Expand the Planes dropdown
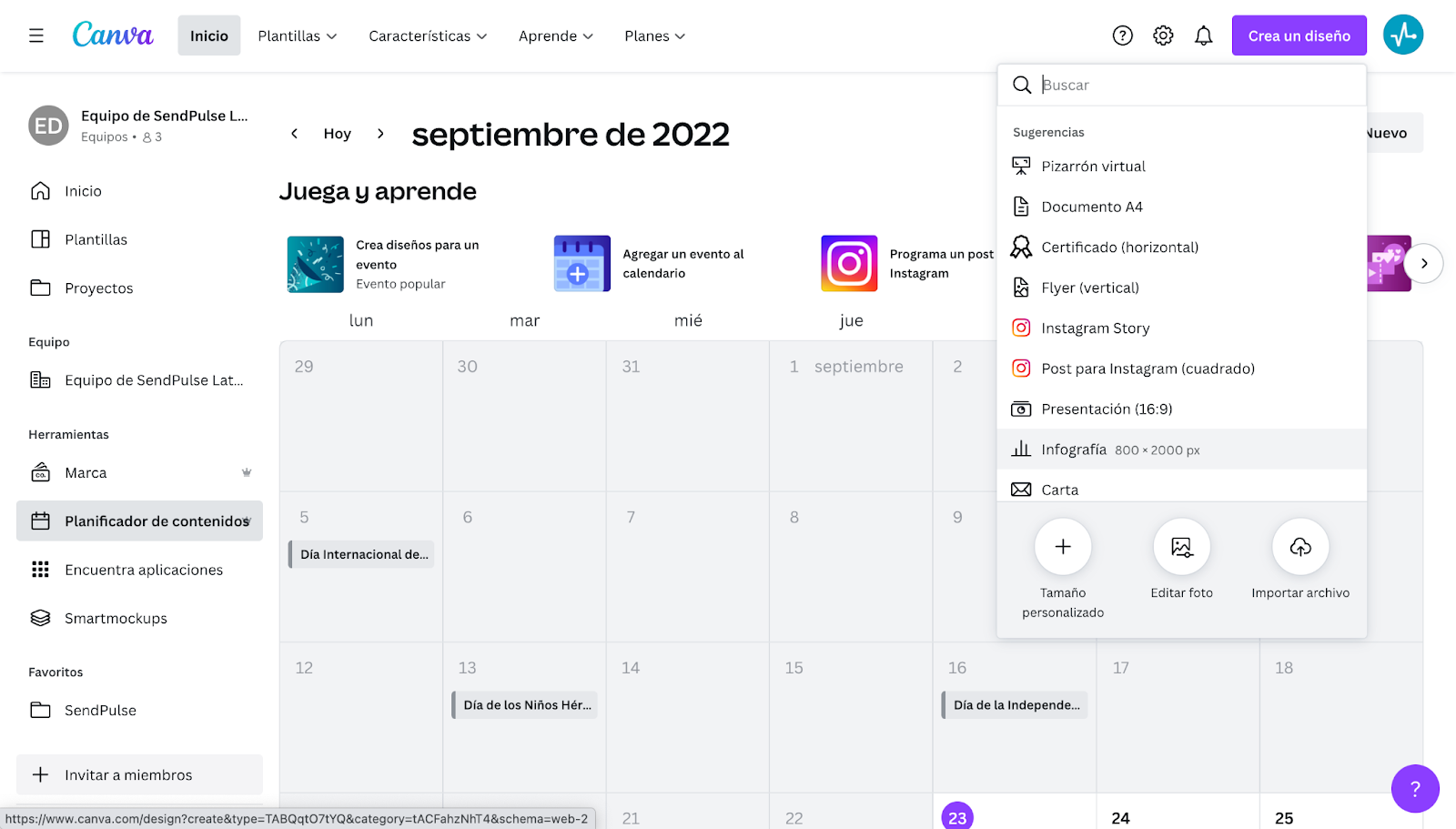1456x829 pixels. coord(655,35)
